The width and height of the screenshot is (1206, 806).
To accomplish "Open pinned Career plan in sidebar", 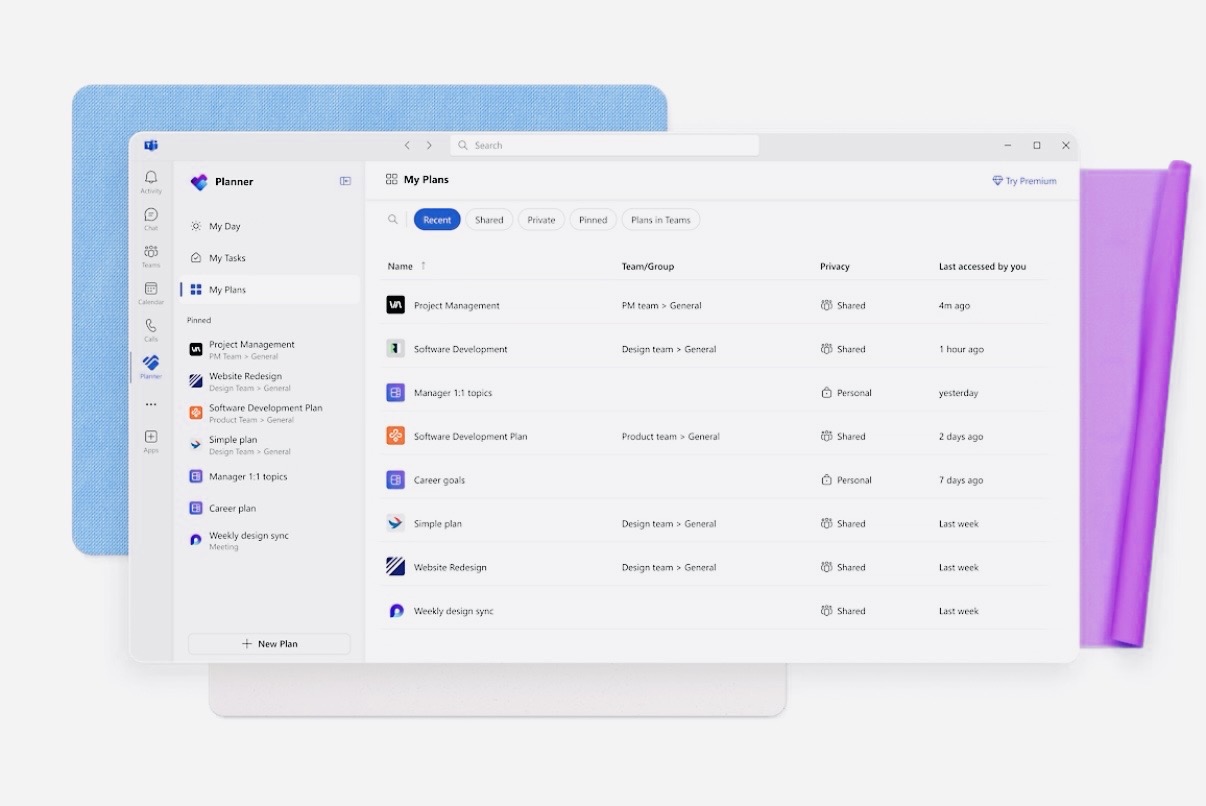I will (269, 508).
